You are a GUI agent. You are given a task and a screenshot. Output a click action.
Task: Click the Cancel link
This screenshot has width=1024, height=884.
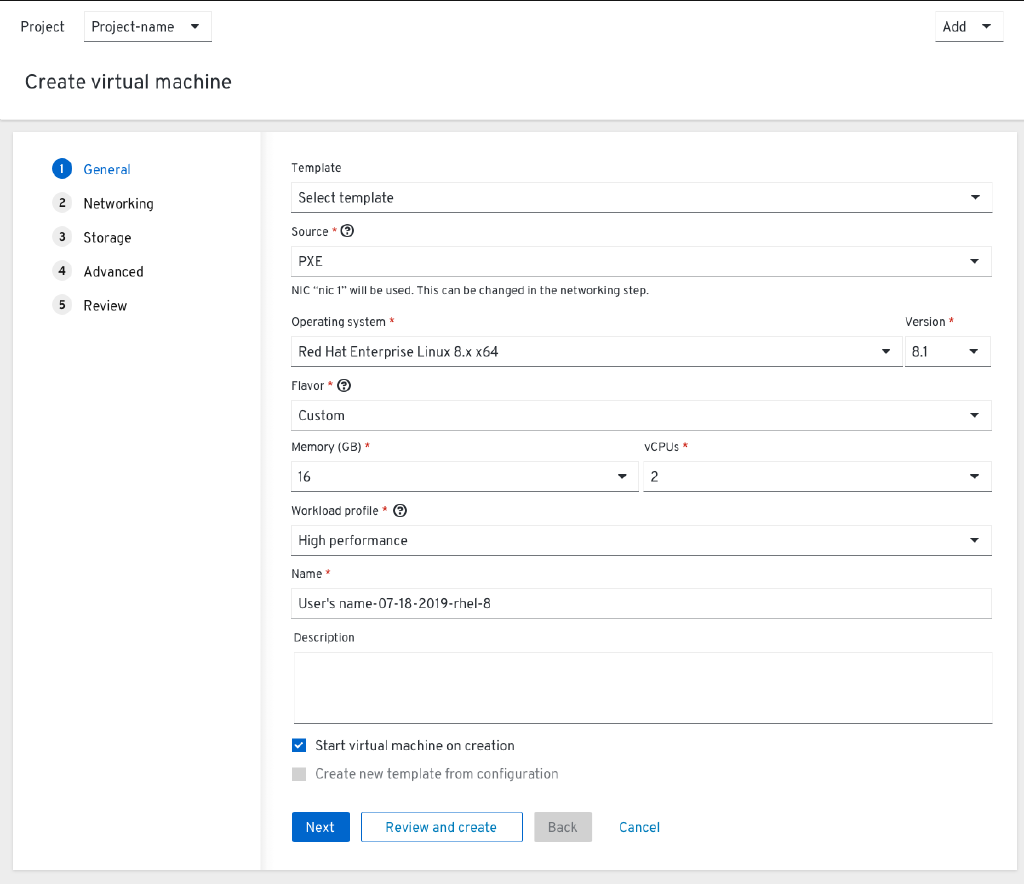(x=639, y=826)
